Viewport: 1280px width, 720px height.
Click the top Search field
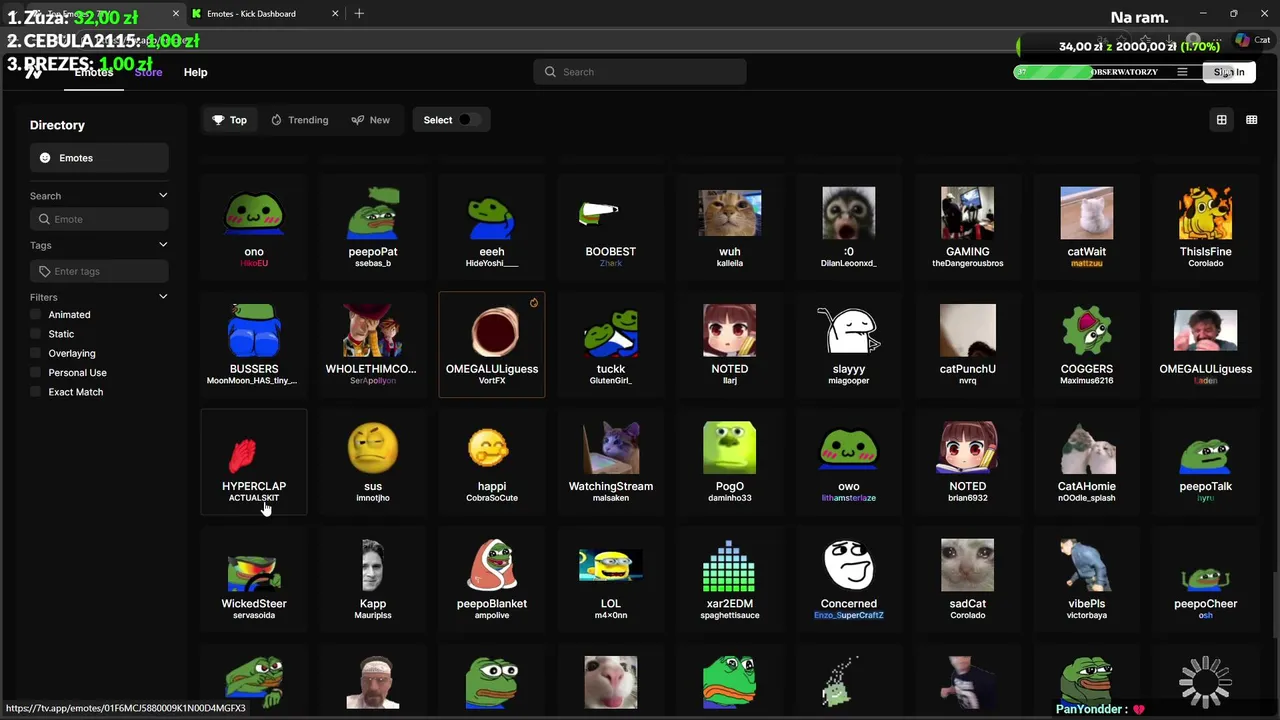(640, 72)
